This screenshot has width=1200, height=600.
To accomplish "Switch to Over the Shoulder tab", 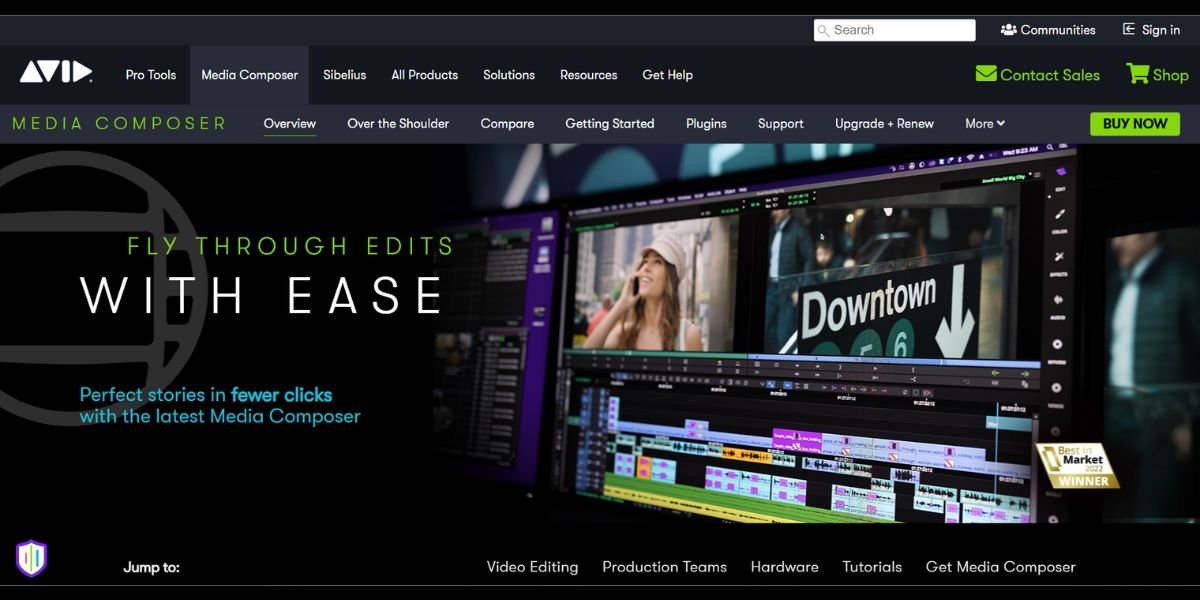I will pos(398,124).
